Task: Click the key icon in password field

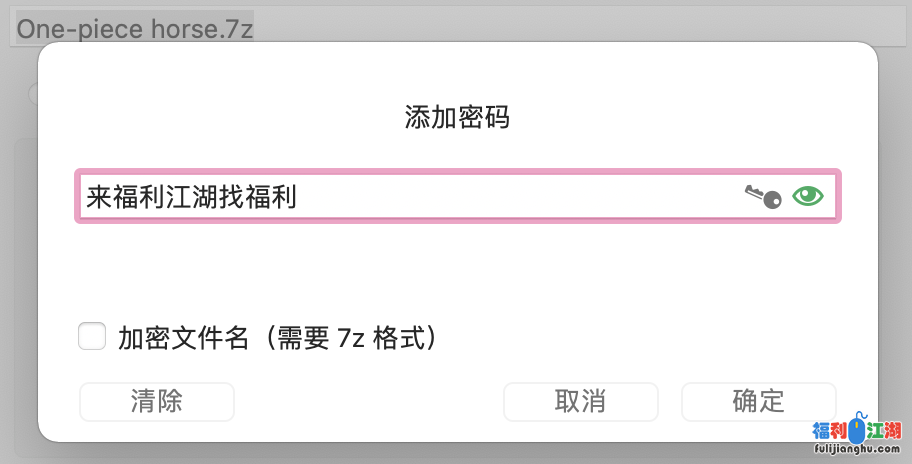Action: pos(763,197)
